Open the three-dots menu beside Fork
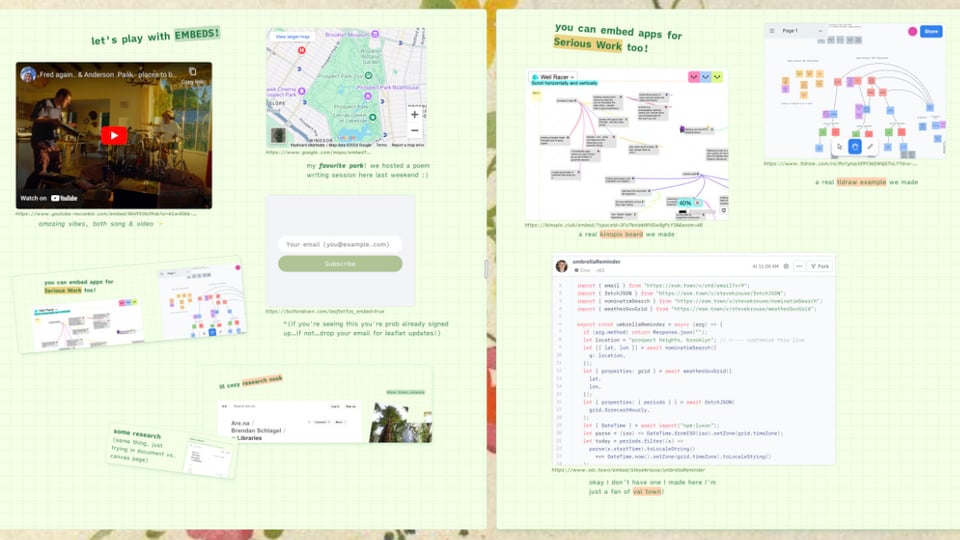960x540 pixels. [x=798, y=266]
